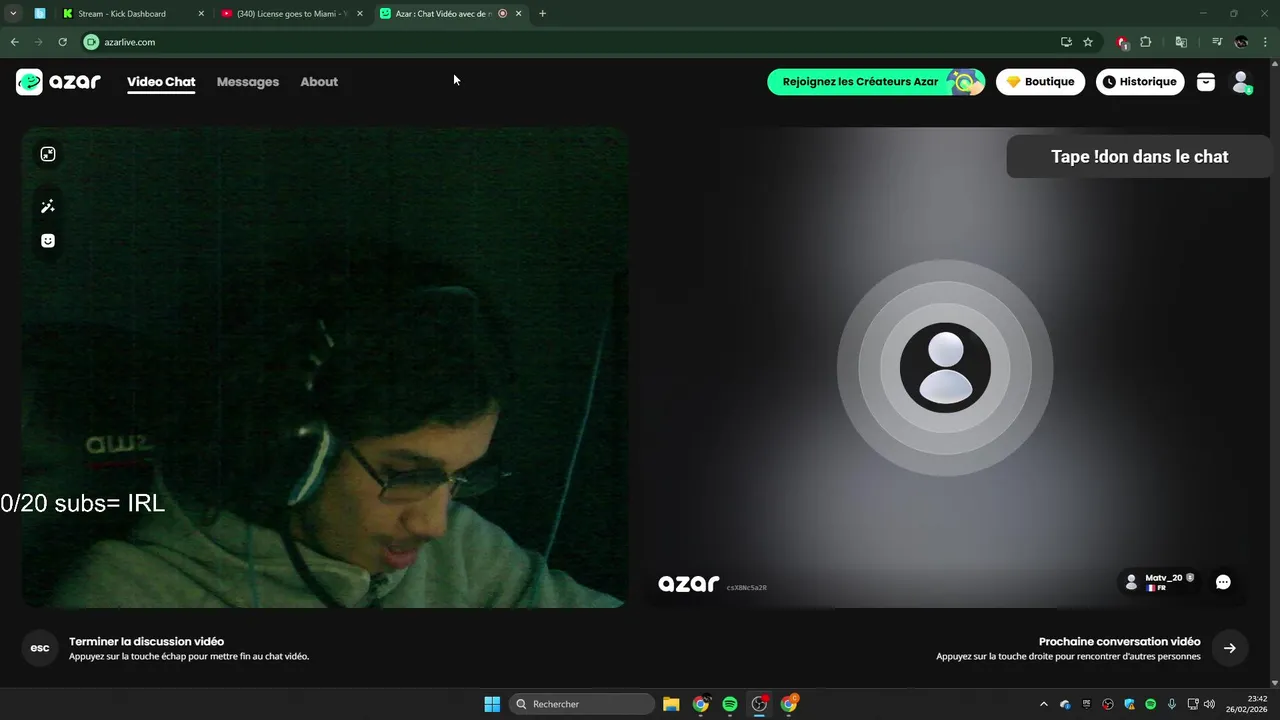This screenshot has width=1280, height=720.
Task: Open the face filter smiley icon
Action: tap(48, 241)
